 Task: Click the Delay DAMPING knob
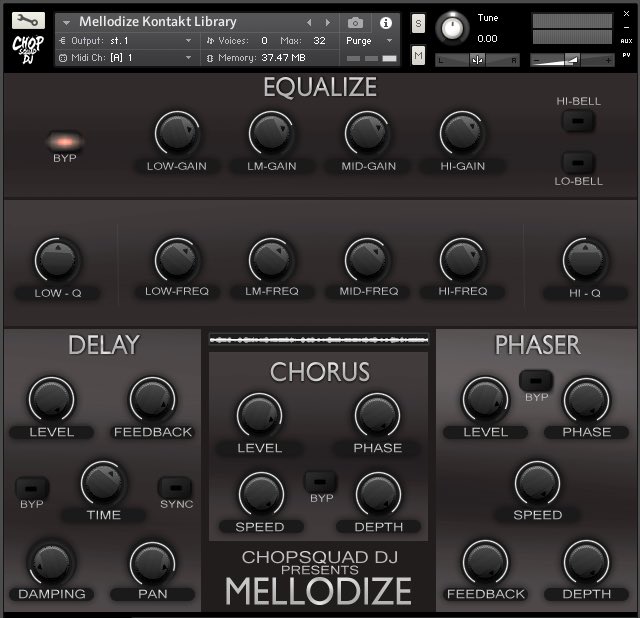click(x=51, y=562)
